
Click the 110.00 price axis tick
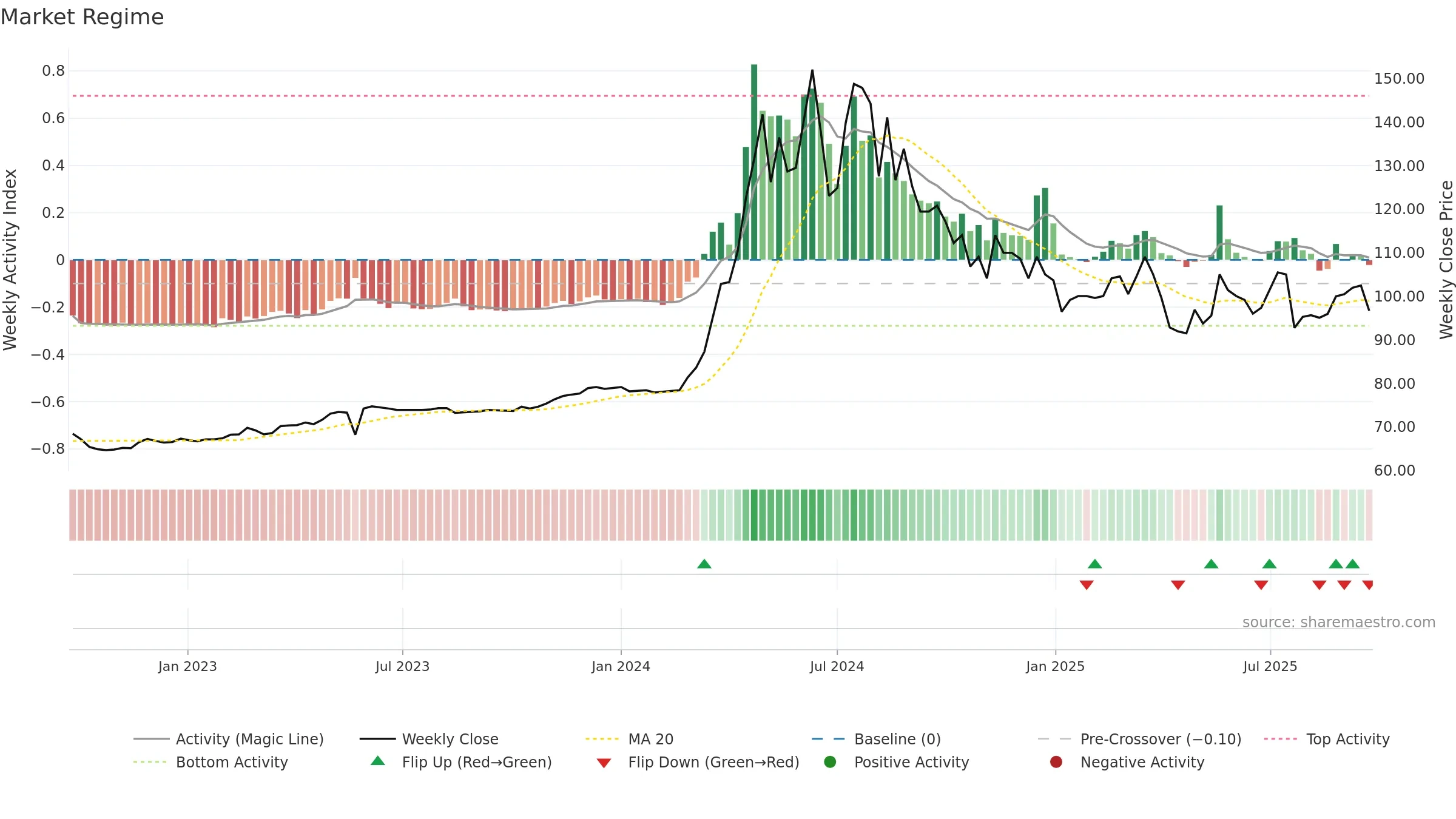pyautogui.click(x=1399, y=253)
